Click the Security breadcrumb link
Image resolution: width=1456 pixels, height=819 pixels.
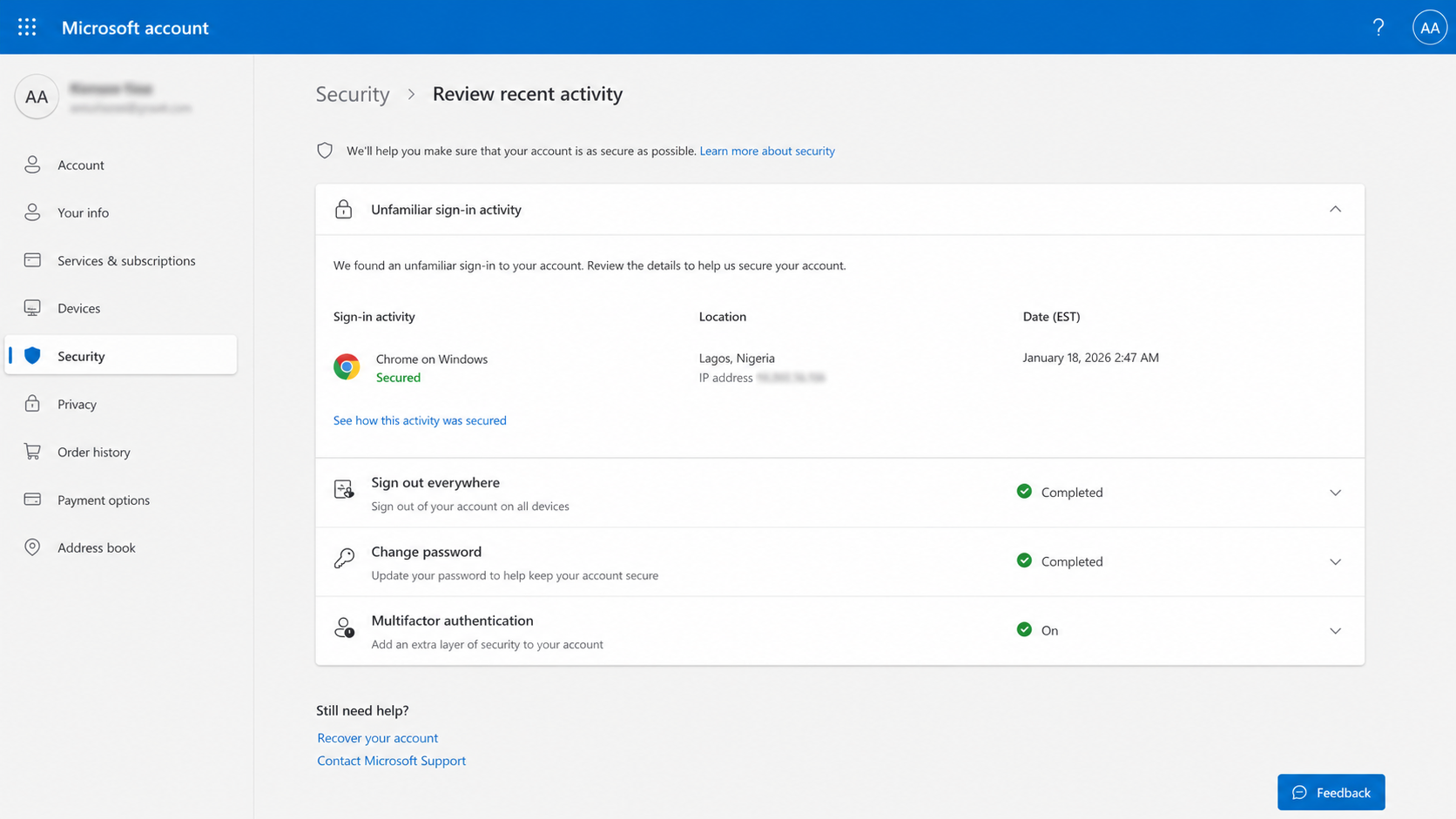(353, 94)
